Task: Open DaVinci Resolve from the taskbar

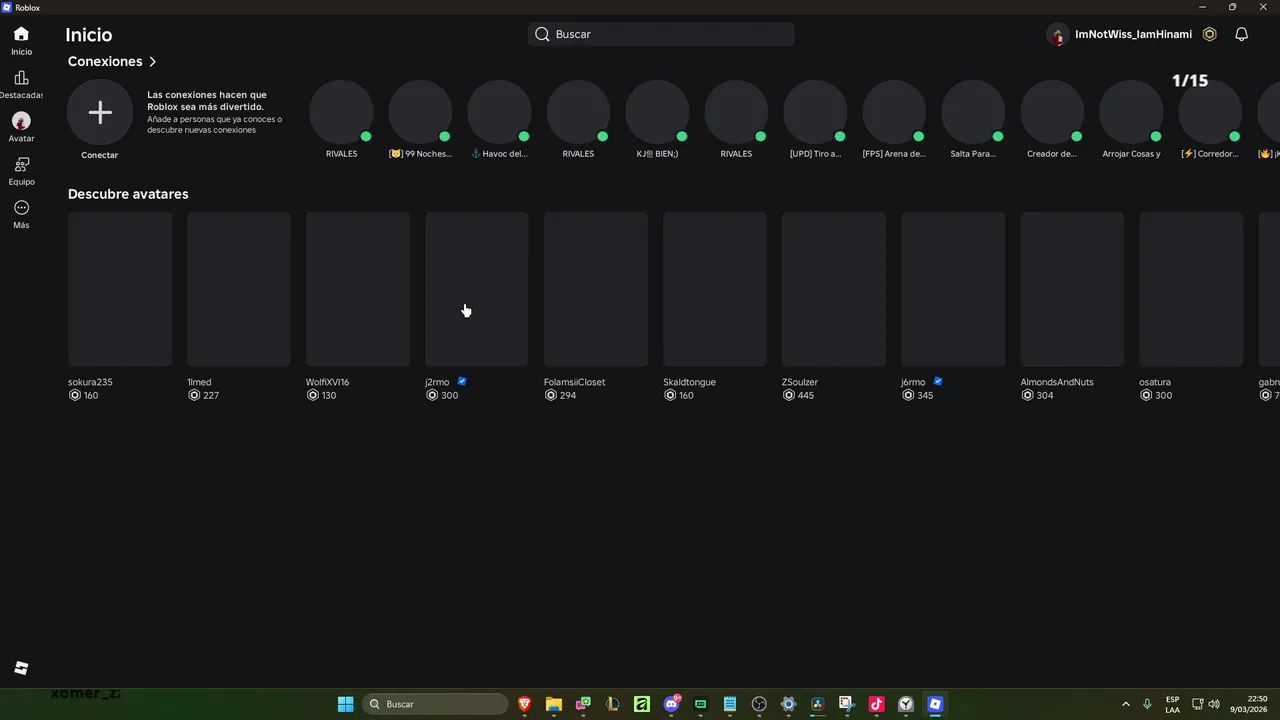Action: click(x=817, y=704)
